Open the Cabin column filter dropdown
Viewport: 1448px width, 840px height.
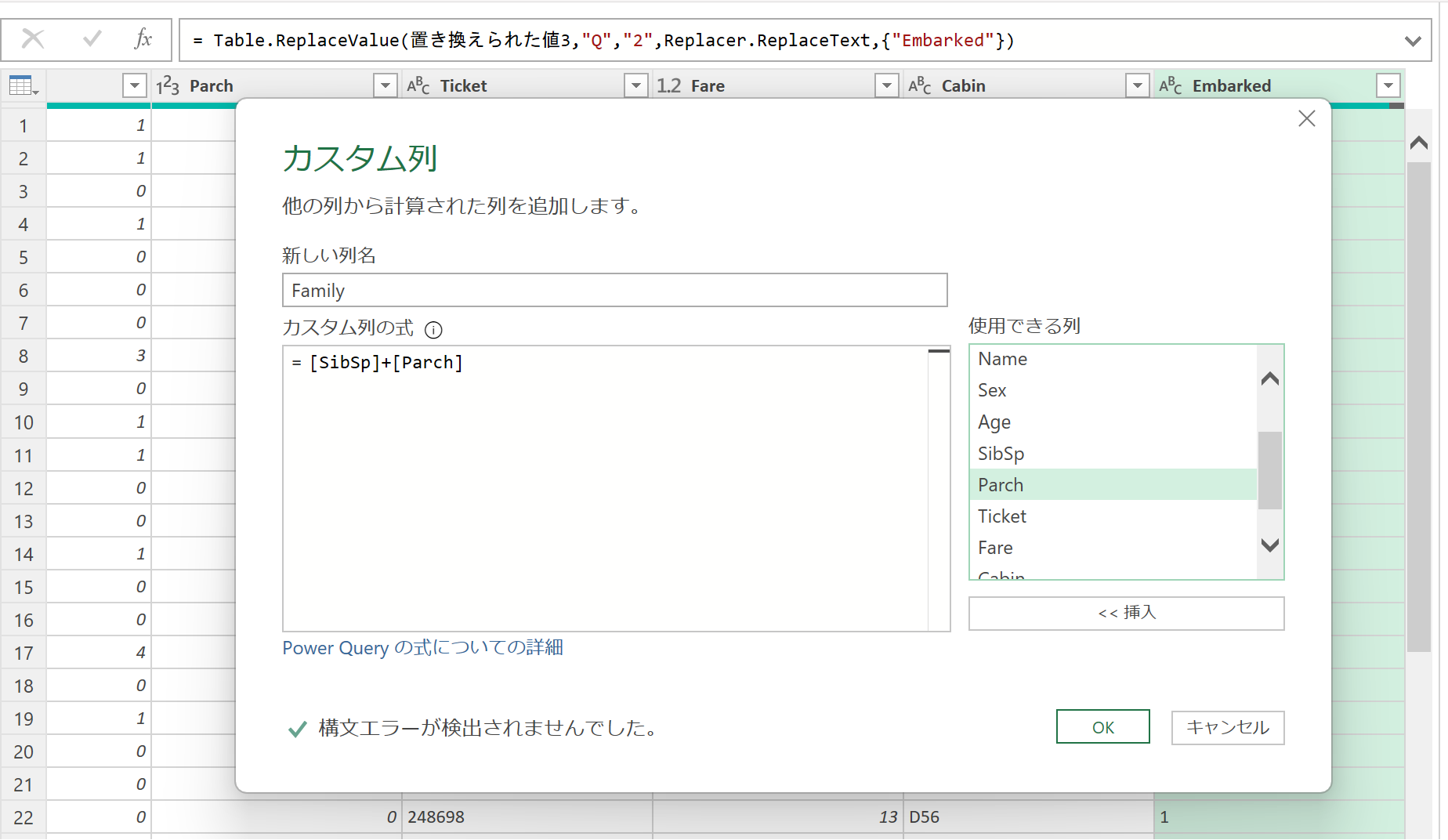pyautogui.click(x=1137, y=85)
